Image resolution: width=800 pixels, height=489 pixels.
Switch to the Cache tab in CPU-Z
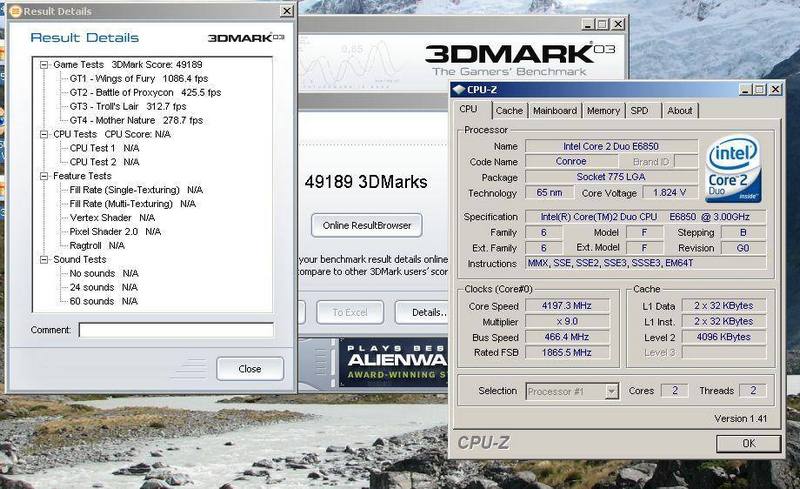[x=509, y=111]
